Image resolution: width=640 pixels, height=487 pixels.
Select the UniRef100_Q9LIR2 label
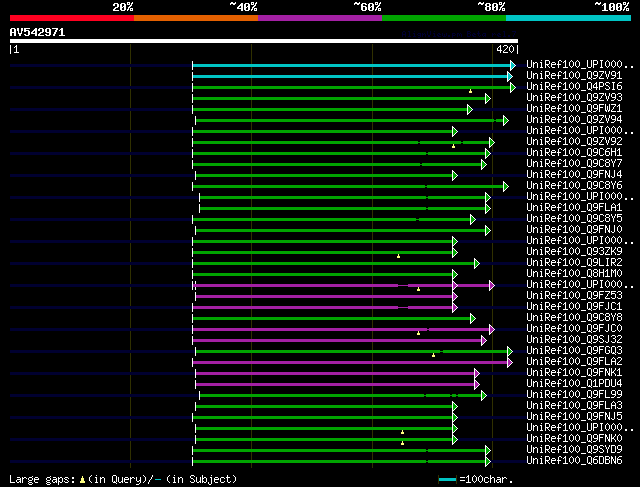pos(574,262)
